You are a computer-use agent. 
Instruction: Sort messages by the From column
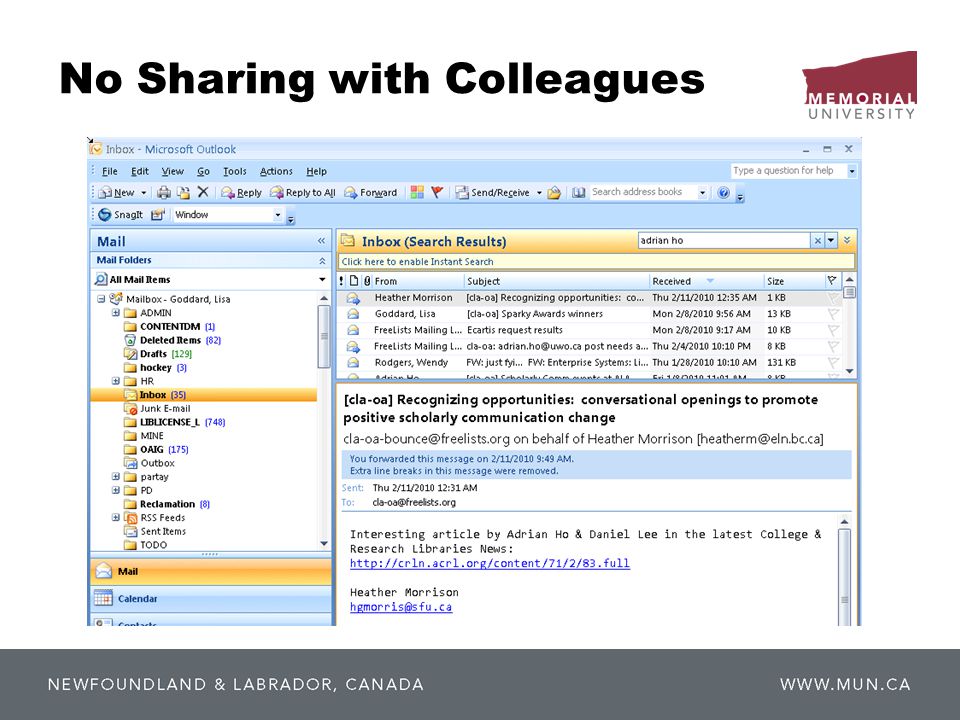point(418,281)
